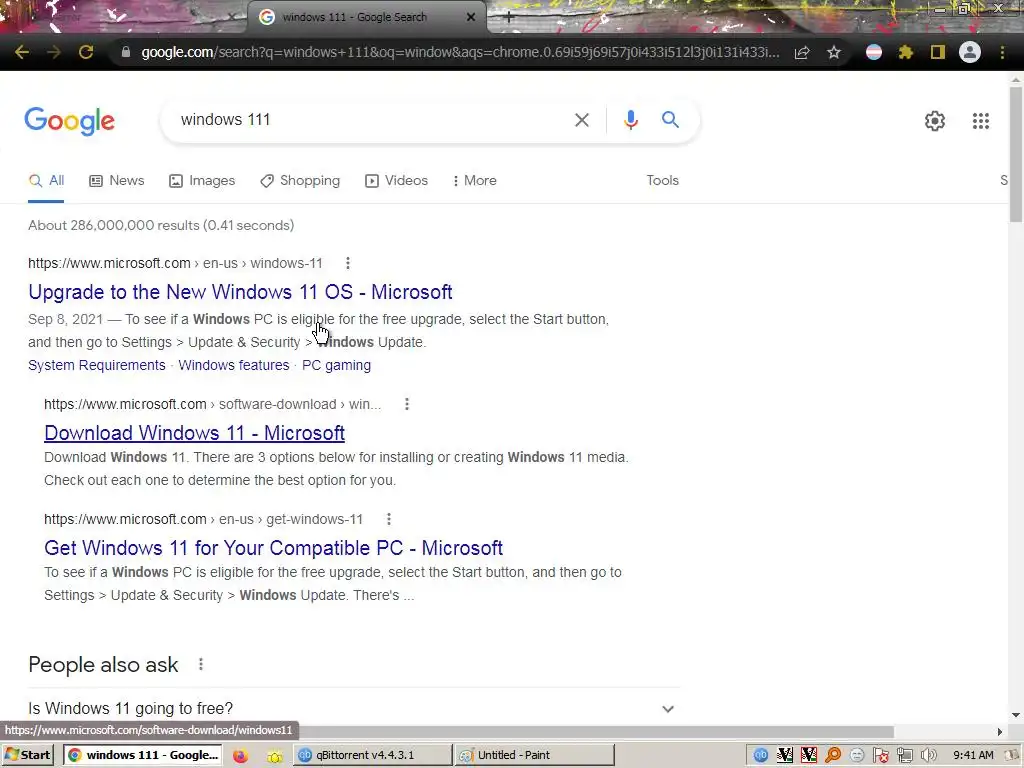Switch to the Videos tab
The height and width of the screenshot is (768, 1024).
[x=396, y=181]
